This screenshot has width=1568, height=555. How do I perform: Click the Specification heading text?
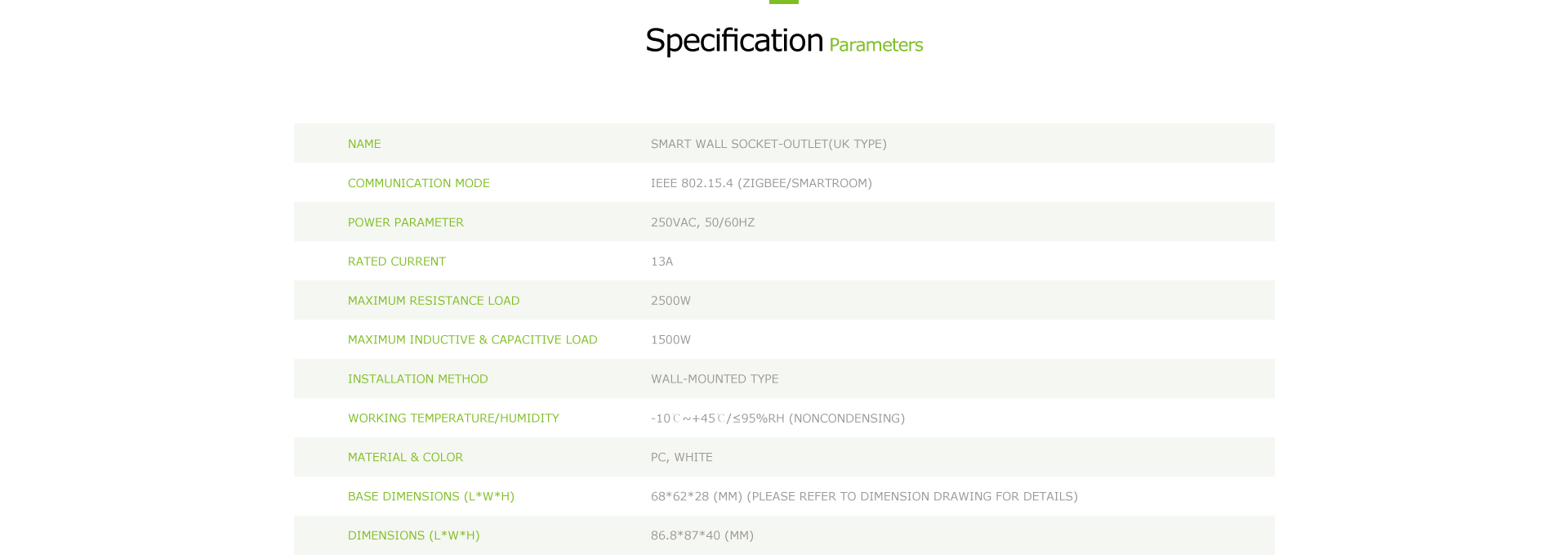734,41
